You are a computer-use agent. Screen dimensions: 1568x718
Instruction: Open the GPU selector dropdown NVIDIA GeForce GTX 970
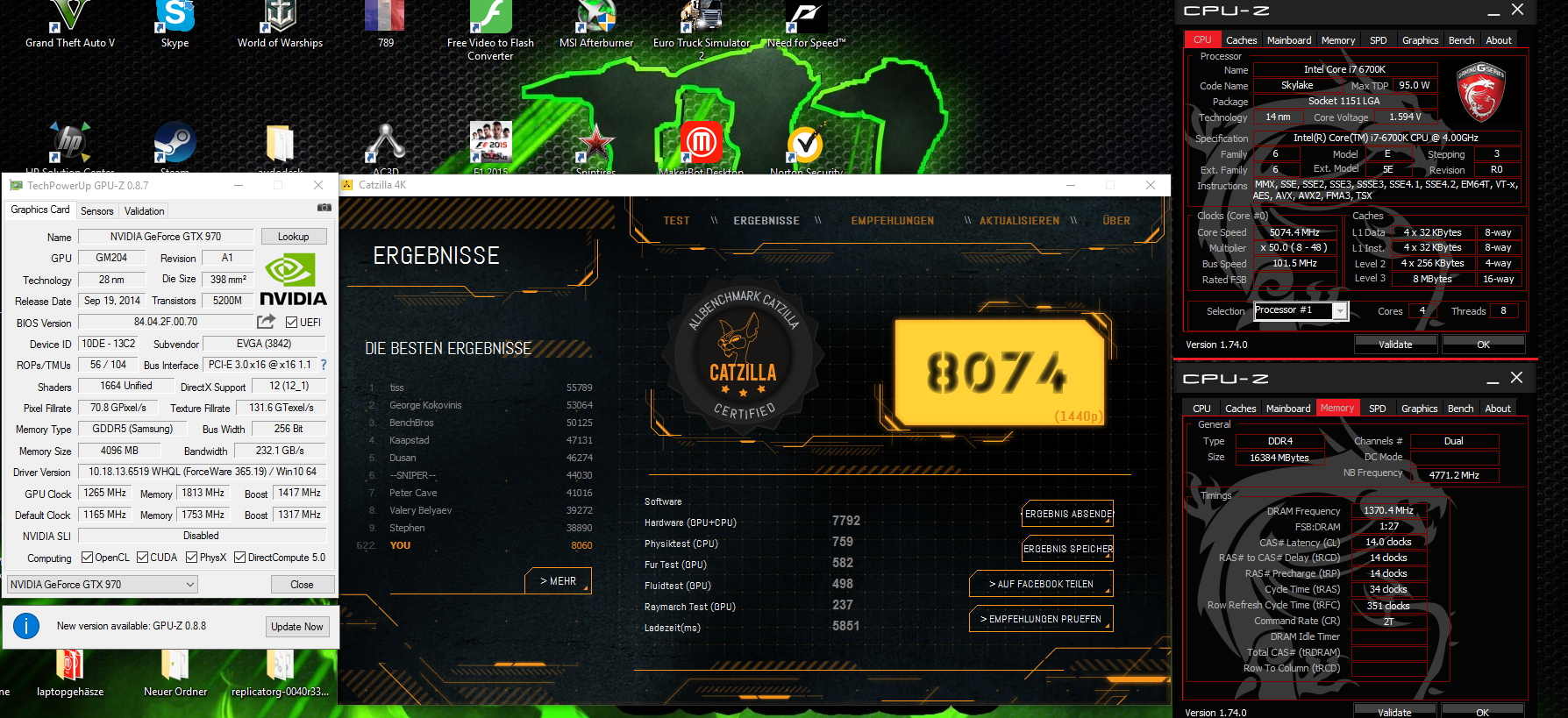(x=103, y=585)
